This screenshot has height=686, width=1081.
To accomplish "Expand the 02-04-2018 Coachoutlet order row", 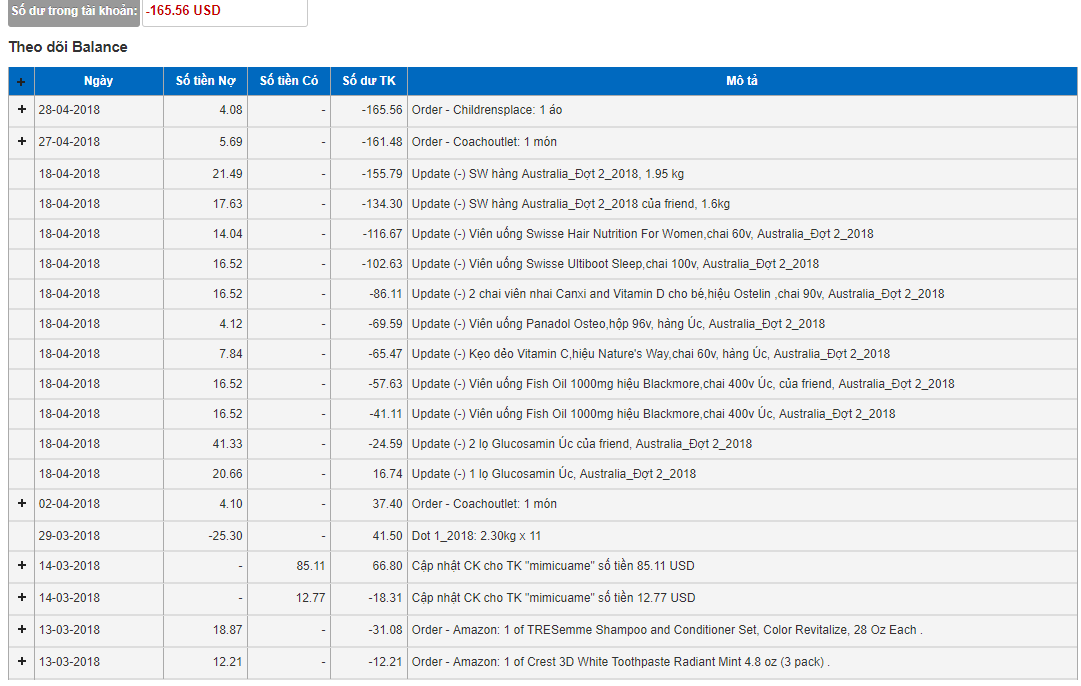I will click(21, 504).
